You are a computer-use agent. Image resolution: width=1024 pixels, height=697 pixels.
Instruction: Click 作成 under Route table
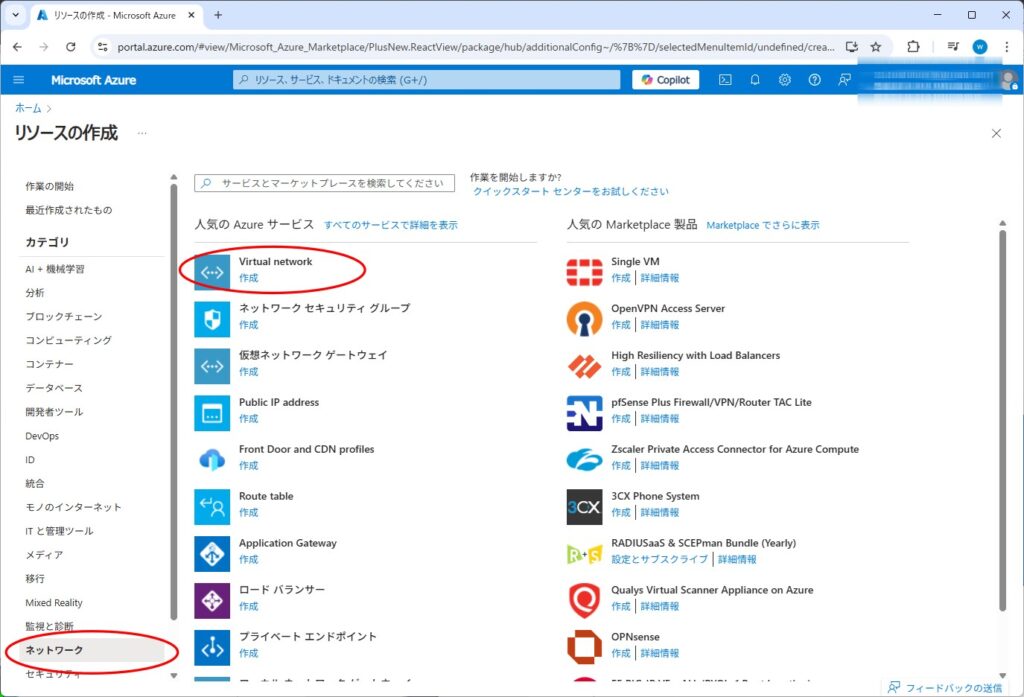248,512
